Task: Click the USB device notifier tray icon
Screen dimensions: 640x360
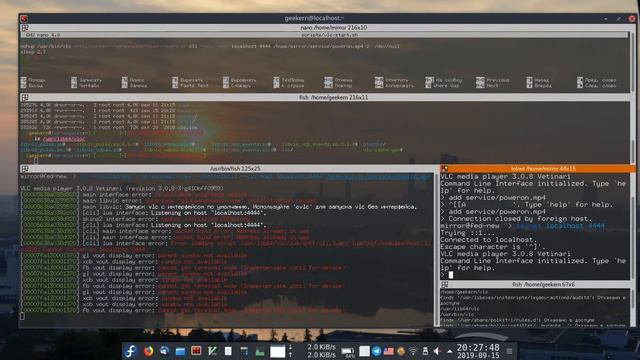Action: click(x=425, y=351)
